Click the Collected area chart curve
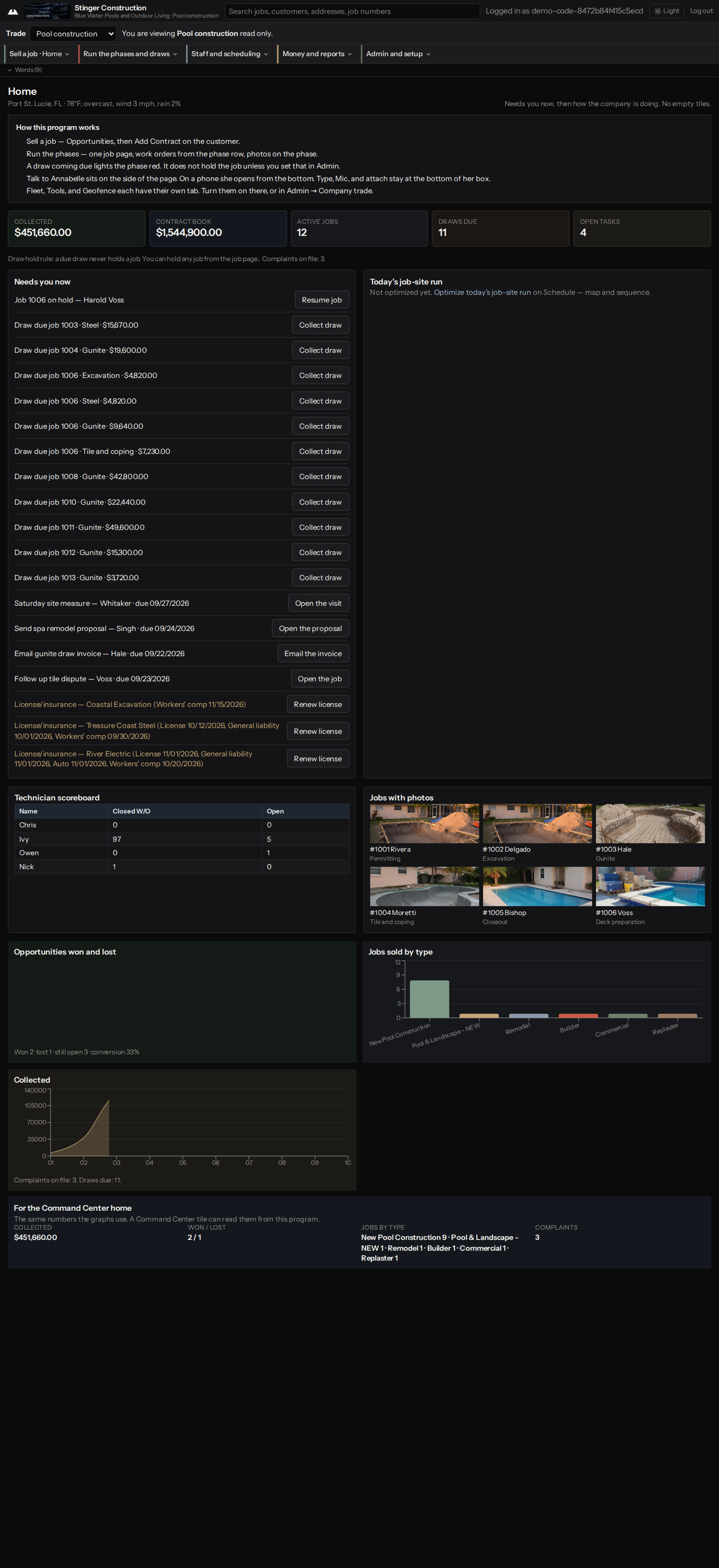719x1568 pixels. click(x=80, y=1128)
